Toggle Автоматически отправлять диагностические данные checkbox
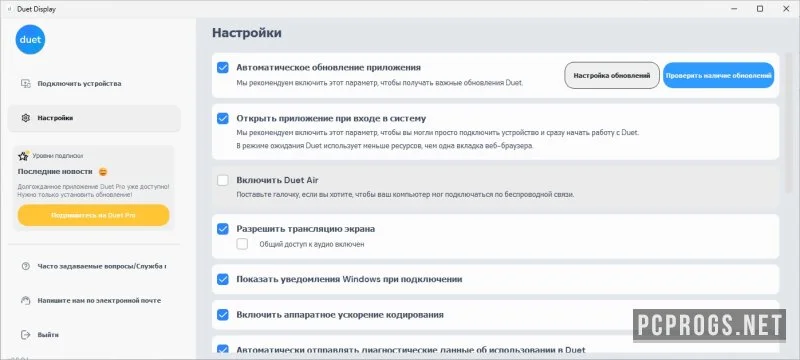Image resolution: width=800 pixels, height=360 pixels. point(222,350)
